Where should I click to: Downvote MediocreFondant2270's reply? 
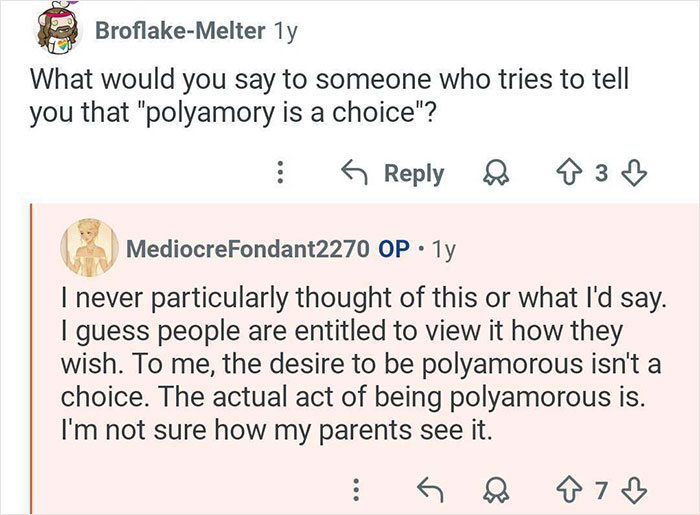pos(631,490)
